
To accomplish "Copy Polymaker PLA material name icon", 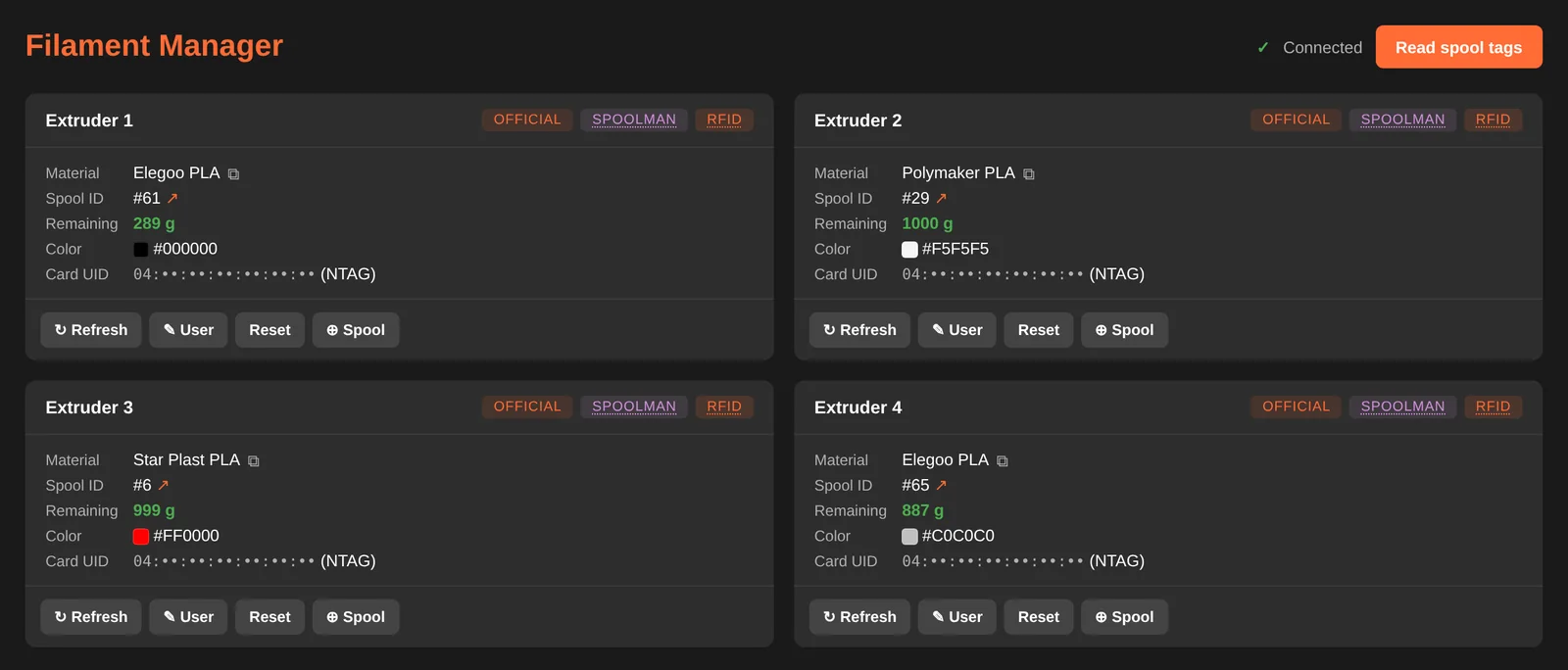I will click(x=1029, y=174).
